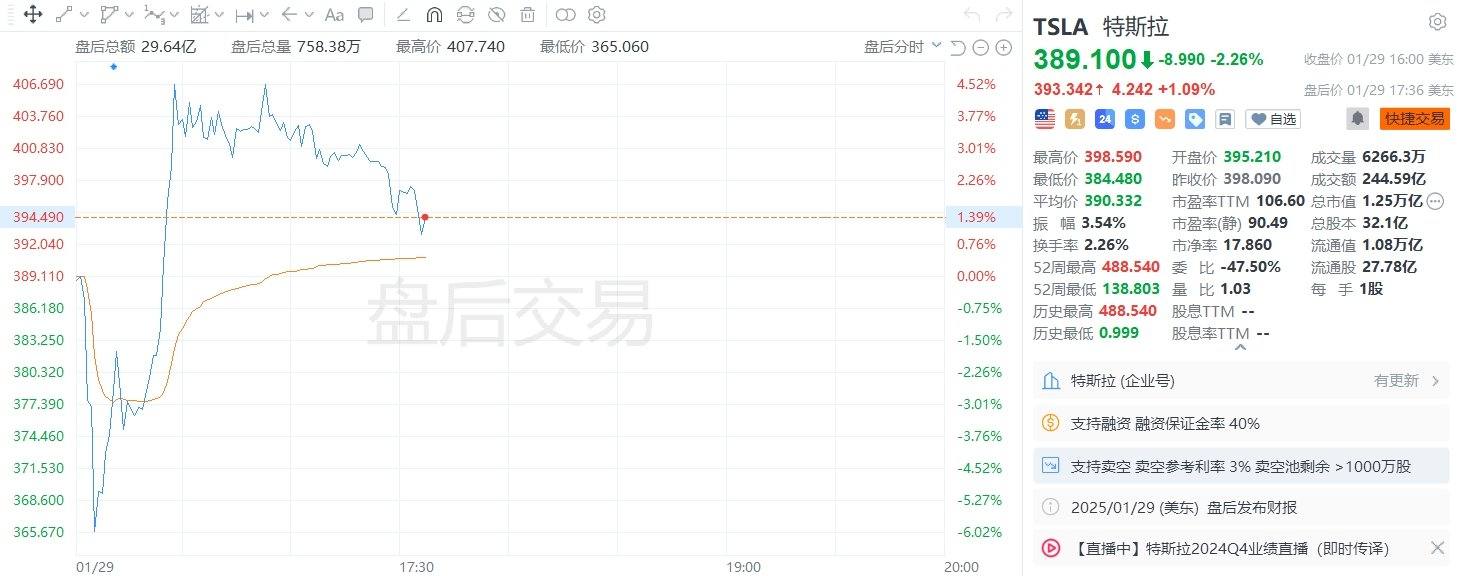
Task: Click the trash icon to delete drawings
Action: tap(527, 15)
